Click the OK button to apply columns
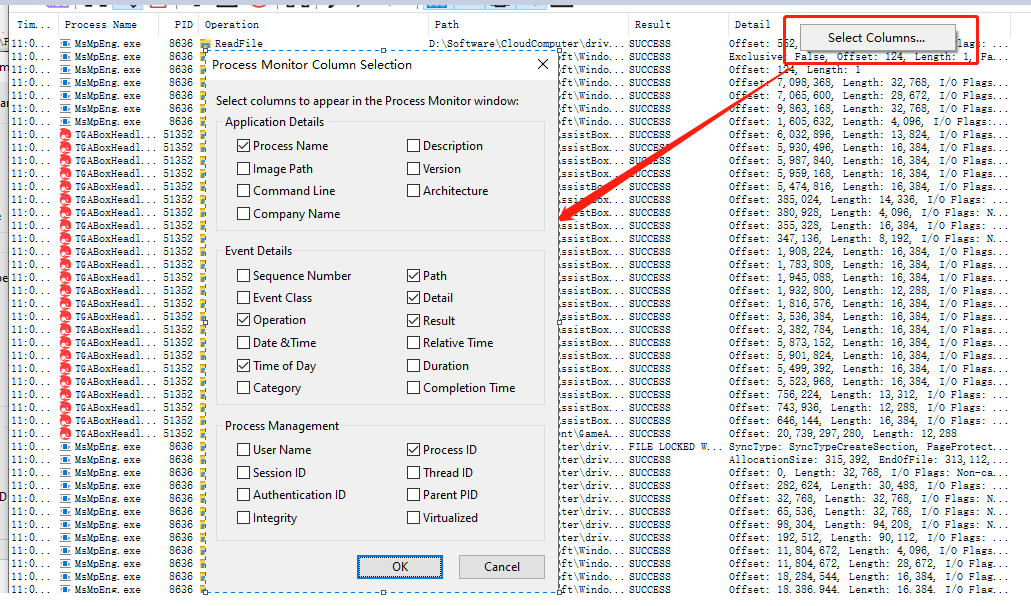1031x606 pixels. point(399,565)
